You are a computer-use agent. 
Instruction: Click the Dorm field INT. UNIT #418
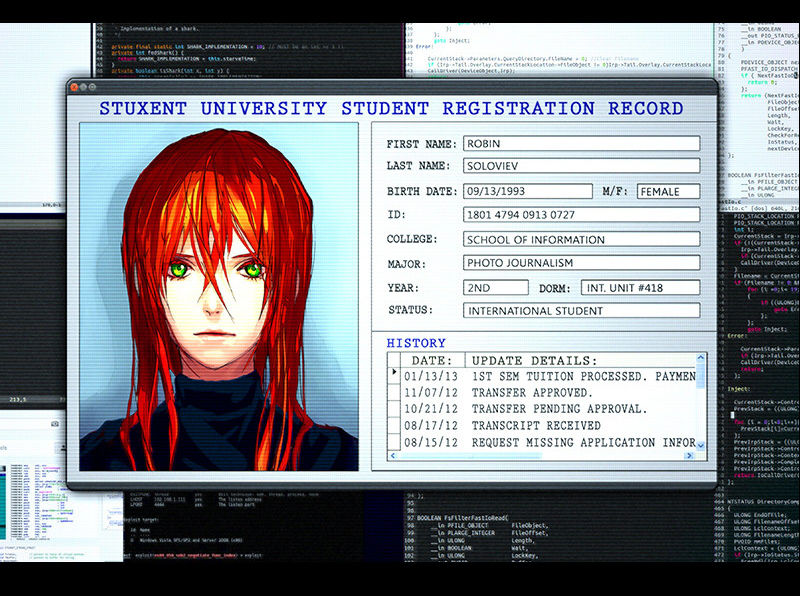[640, 287]
